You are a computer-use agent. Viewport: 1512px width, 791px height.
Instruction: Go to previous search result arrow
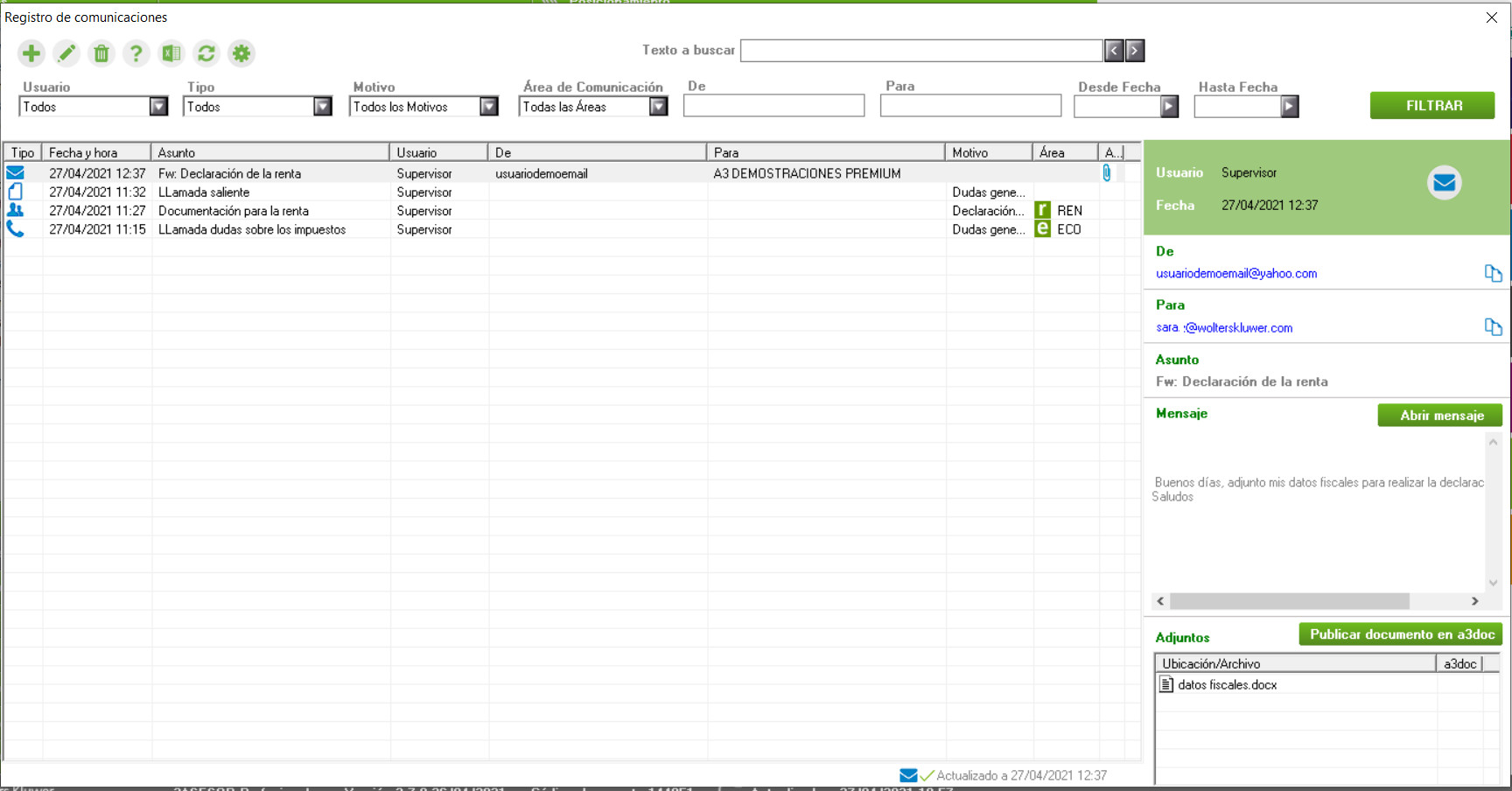click(1114, 51)
